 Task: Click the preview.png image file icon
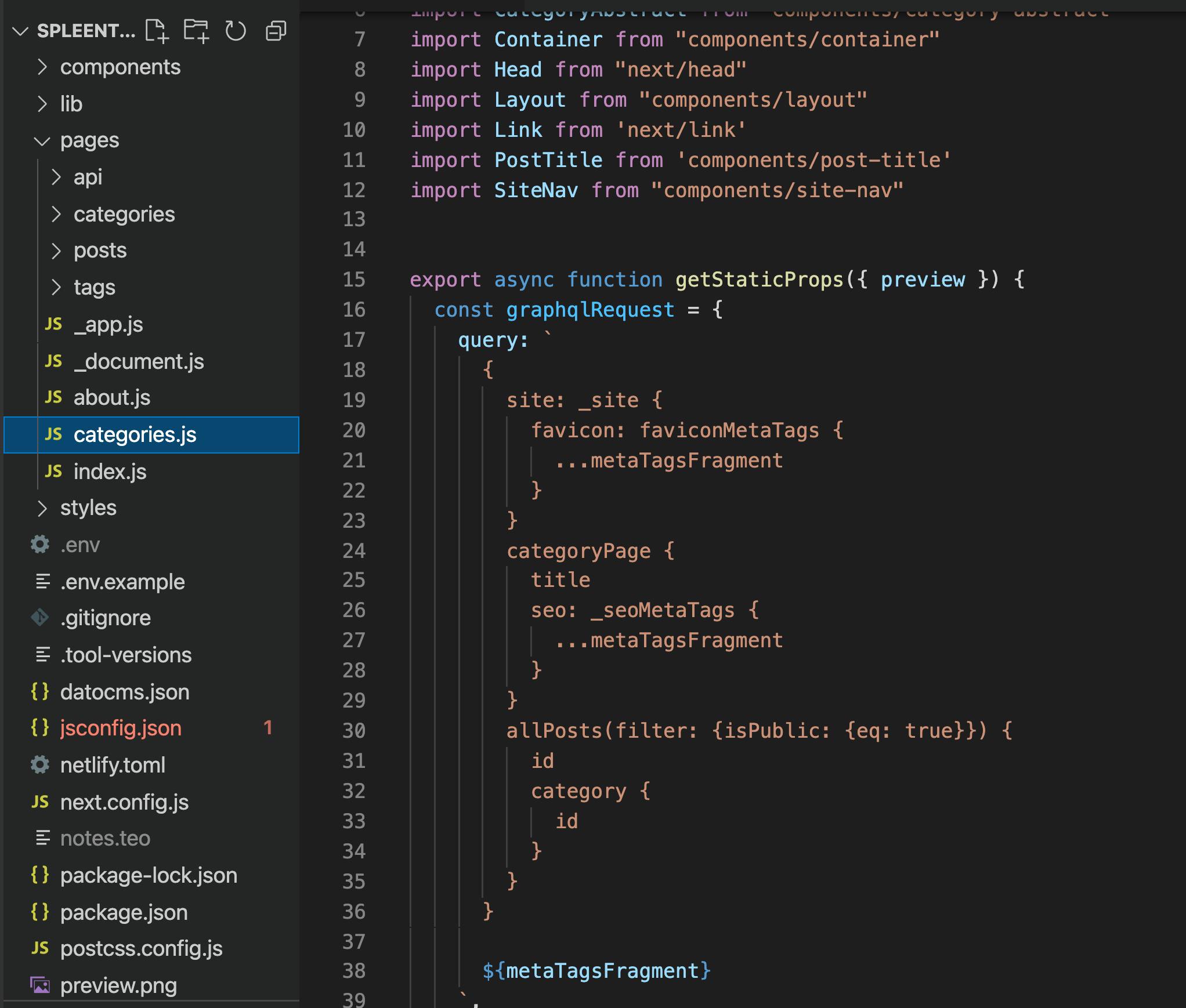click(39, 985)
